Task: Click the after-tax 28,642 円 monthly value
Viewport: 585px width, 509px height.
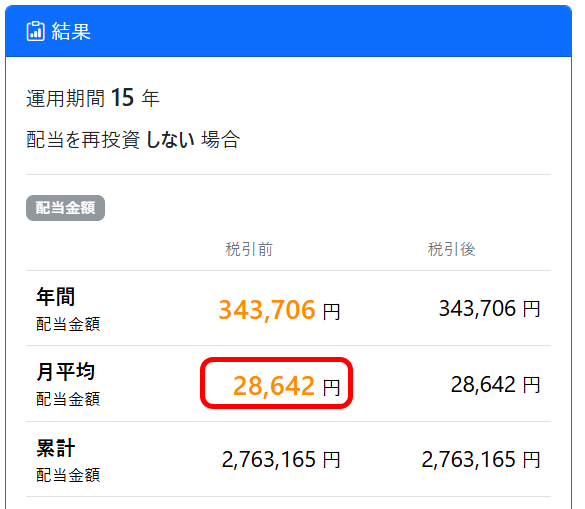Action: pyautogui.click(x=495, y=385)
